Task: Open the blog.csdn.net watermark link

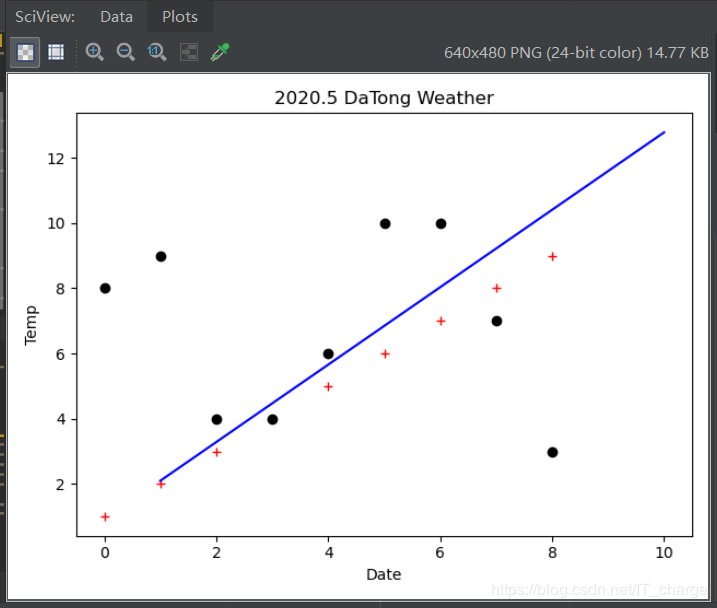Action: [x=599, y=590]
